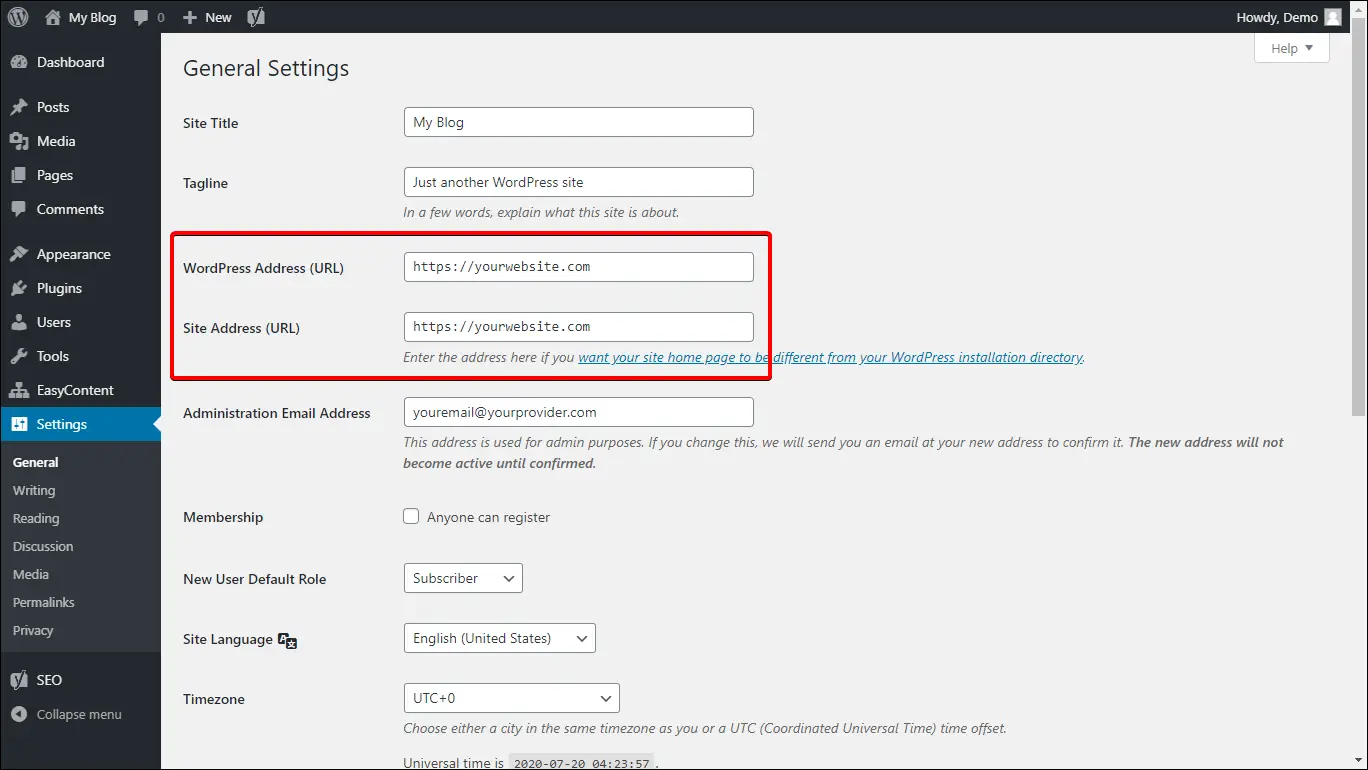Click the Site Title input field
Screen dimensions: 1368x770
click(x=579, y=122)
